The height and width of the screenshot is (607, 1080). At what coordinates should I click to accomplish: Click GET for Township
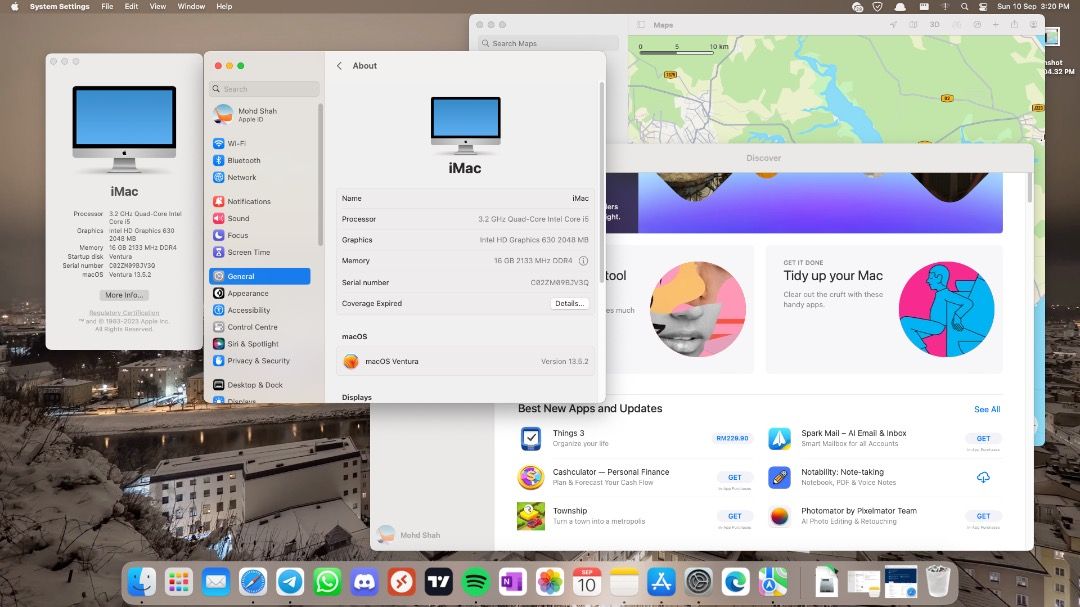(735, 516)
